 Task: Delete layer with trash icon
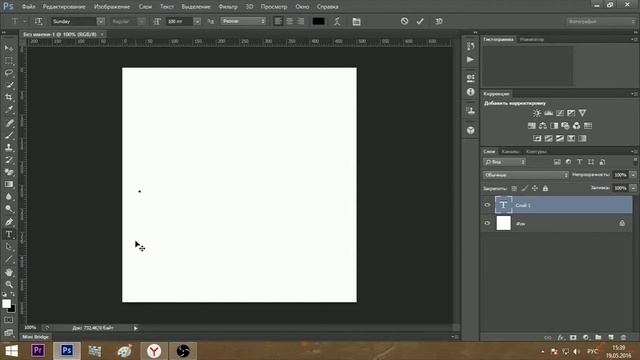coord(623,338)
